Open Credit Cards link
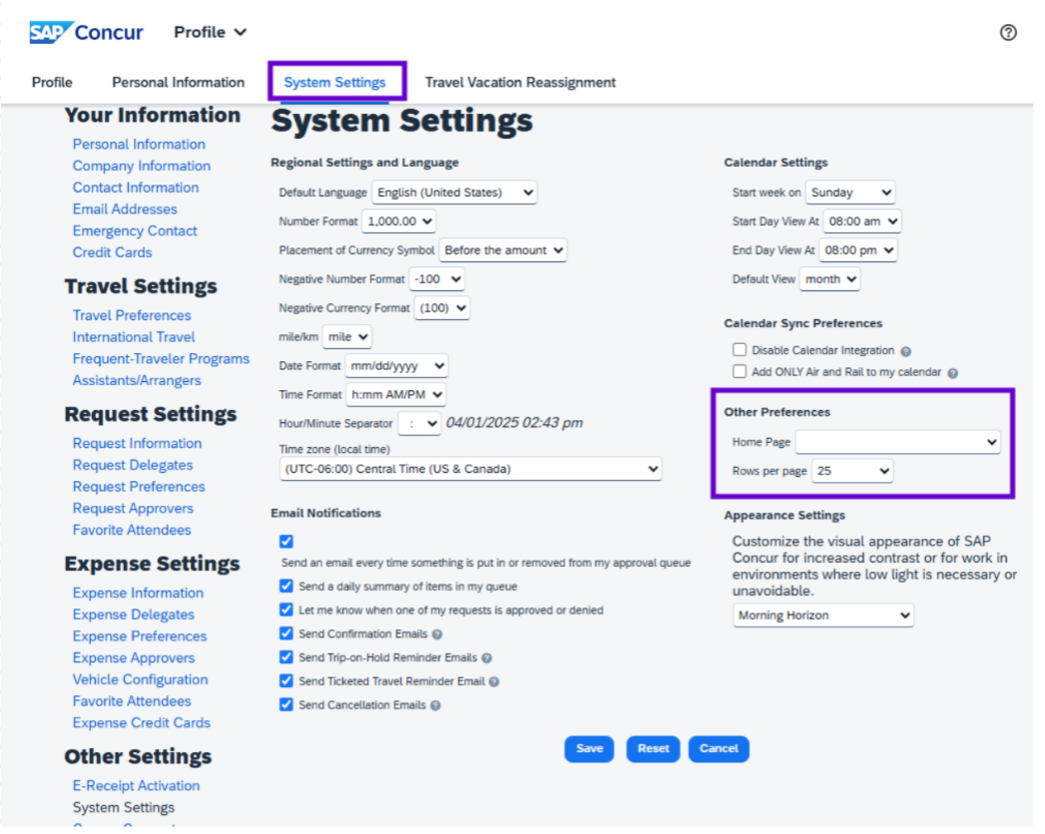Image resolution: width=1045 pixels, height=834 pixels. pos(112,253)
